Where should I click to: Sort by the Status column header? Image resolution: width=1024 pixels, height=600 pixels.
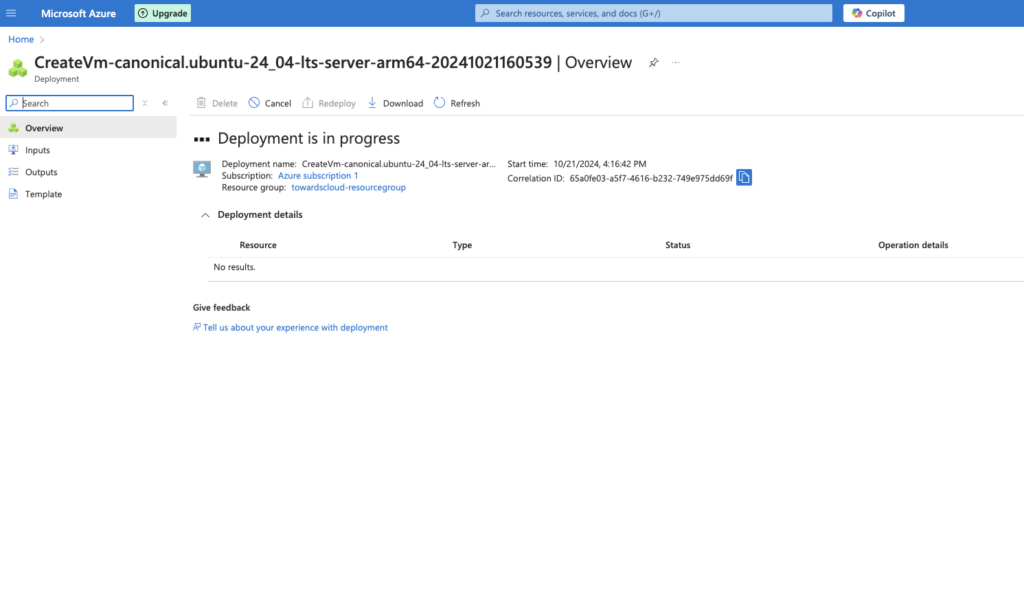(x=677, y=245)
